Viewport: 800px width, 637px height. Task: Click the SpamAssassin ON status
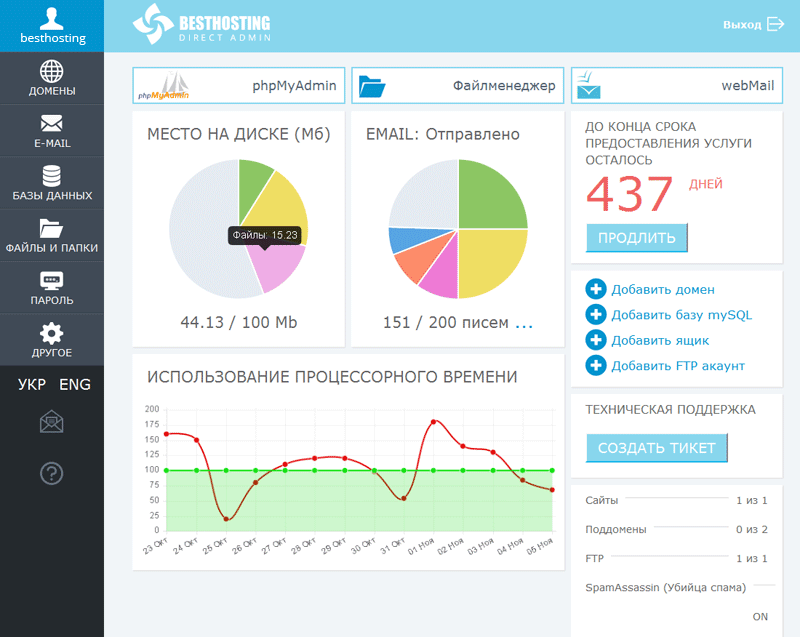click(x=760, y=617)
